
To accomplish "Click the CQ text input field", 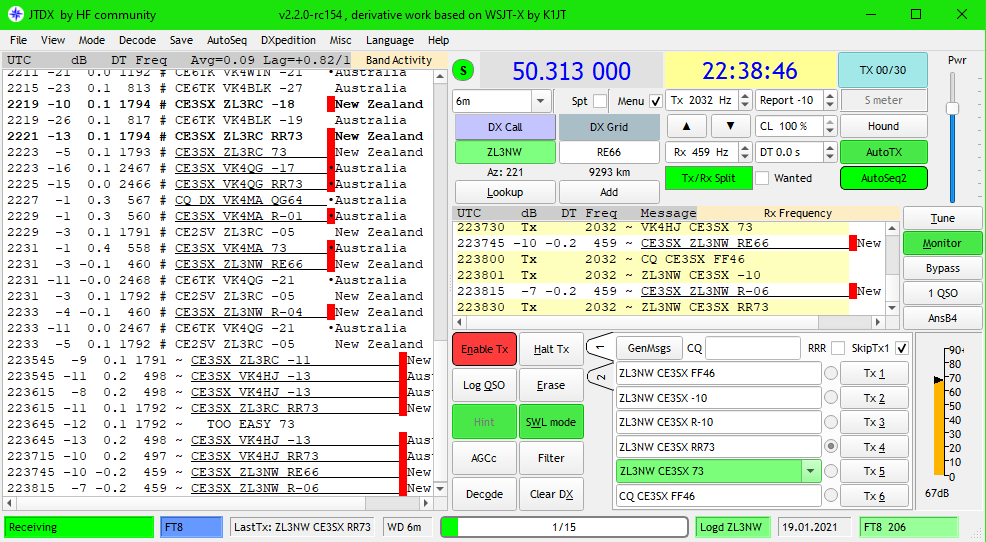I will point(752,349).
